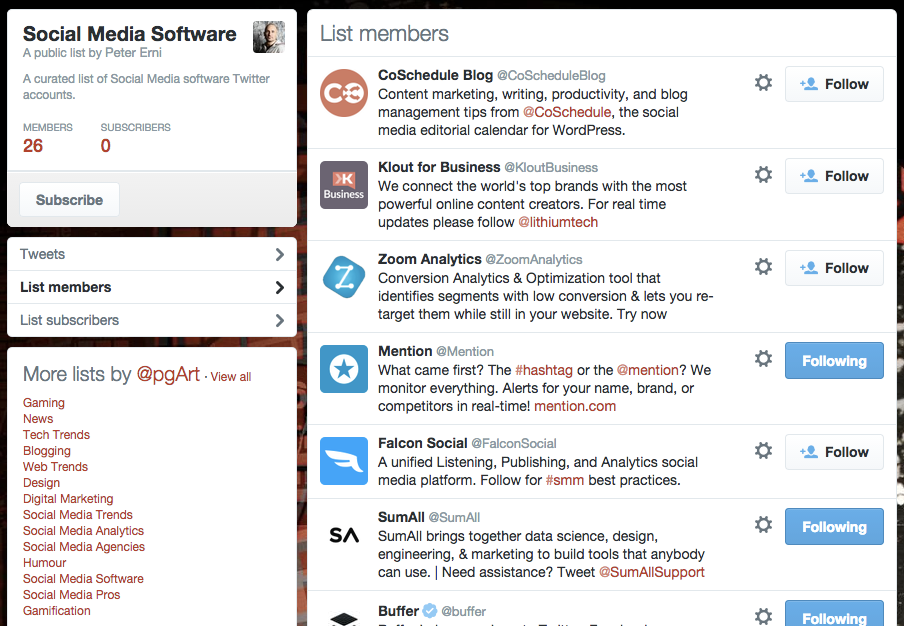The height and width of the screenshot is (626, 904).
Task: Click the @lithiumtech mention link
Action: tap(558, 222)
